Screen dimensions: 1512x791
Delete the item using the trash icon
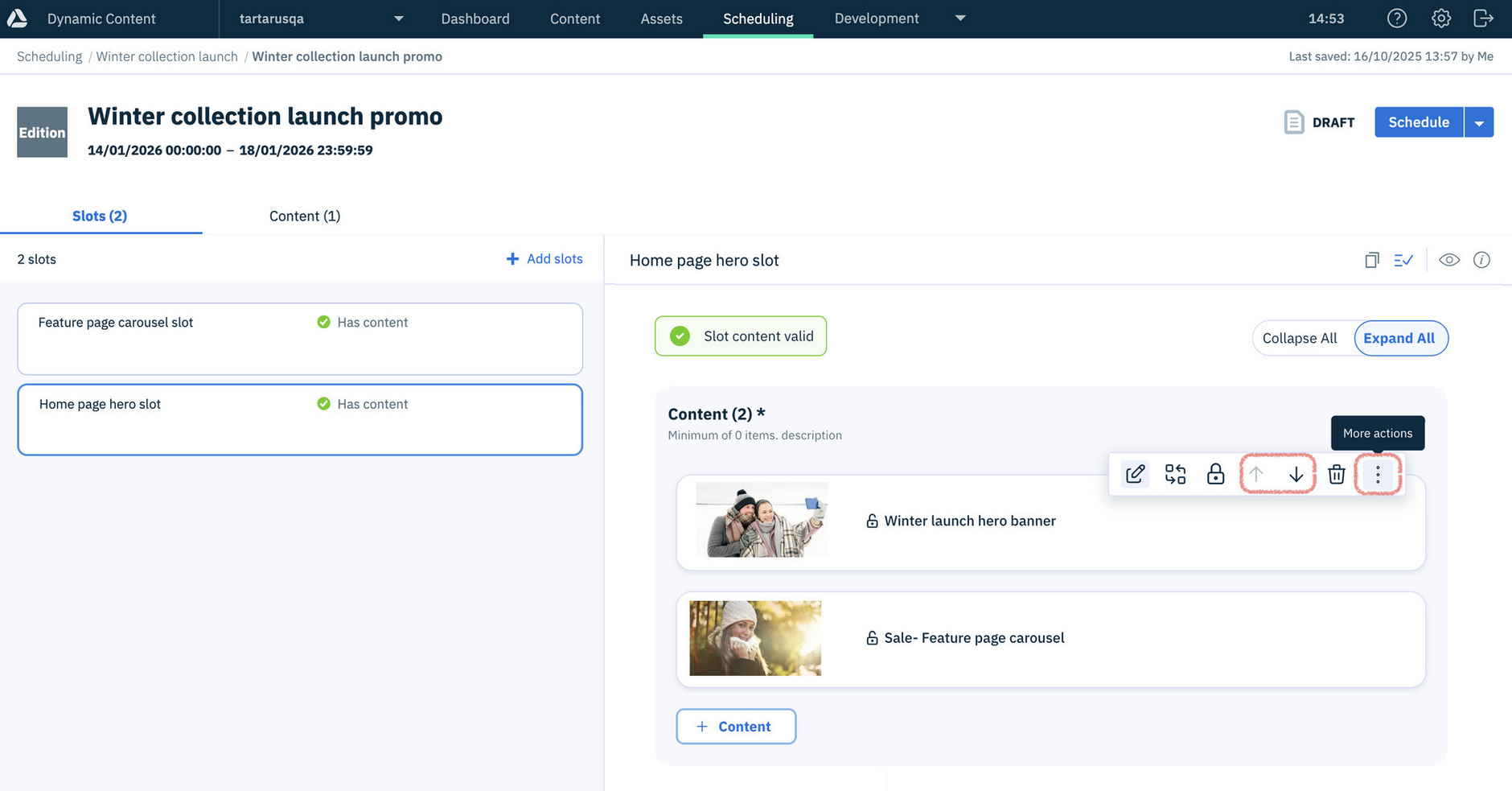pyautogui.click(x=1337, y=474)
